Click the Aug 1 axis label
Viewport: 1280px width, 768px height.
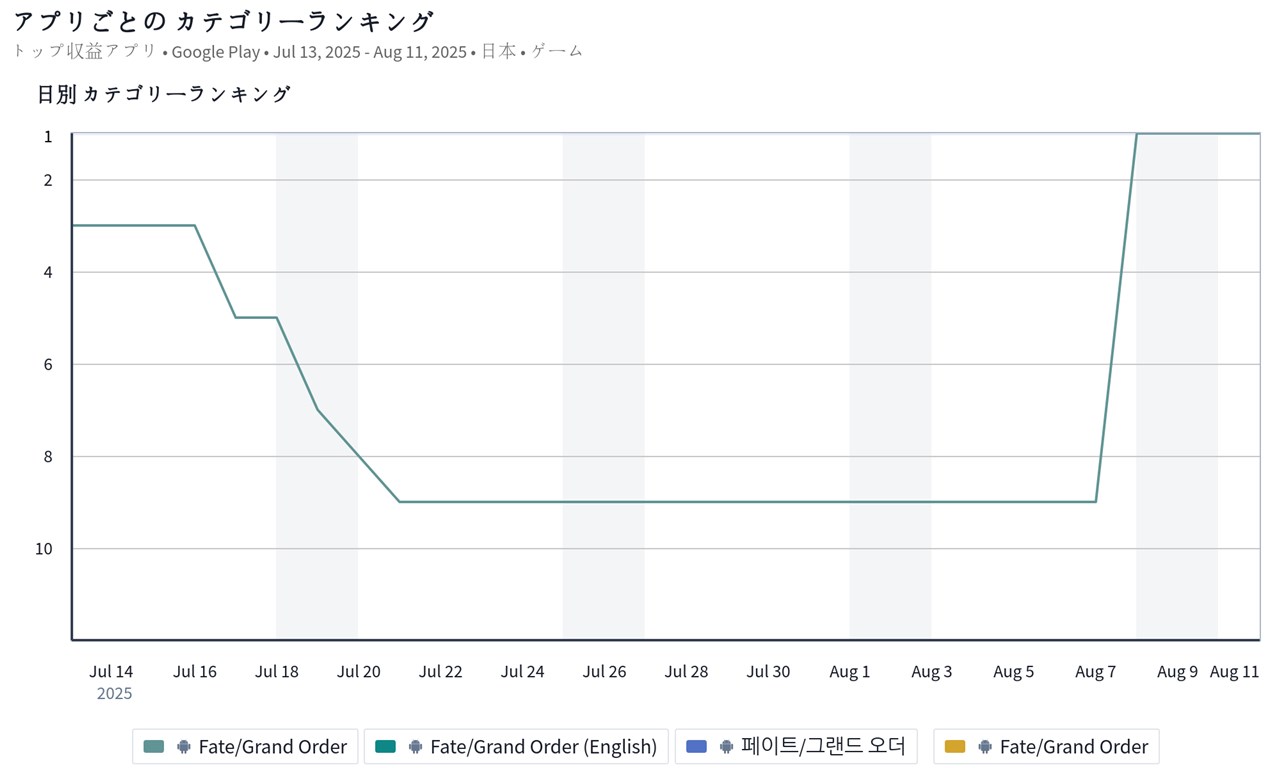click(850, 672)
